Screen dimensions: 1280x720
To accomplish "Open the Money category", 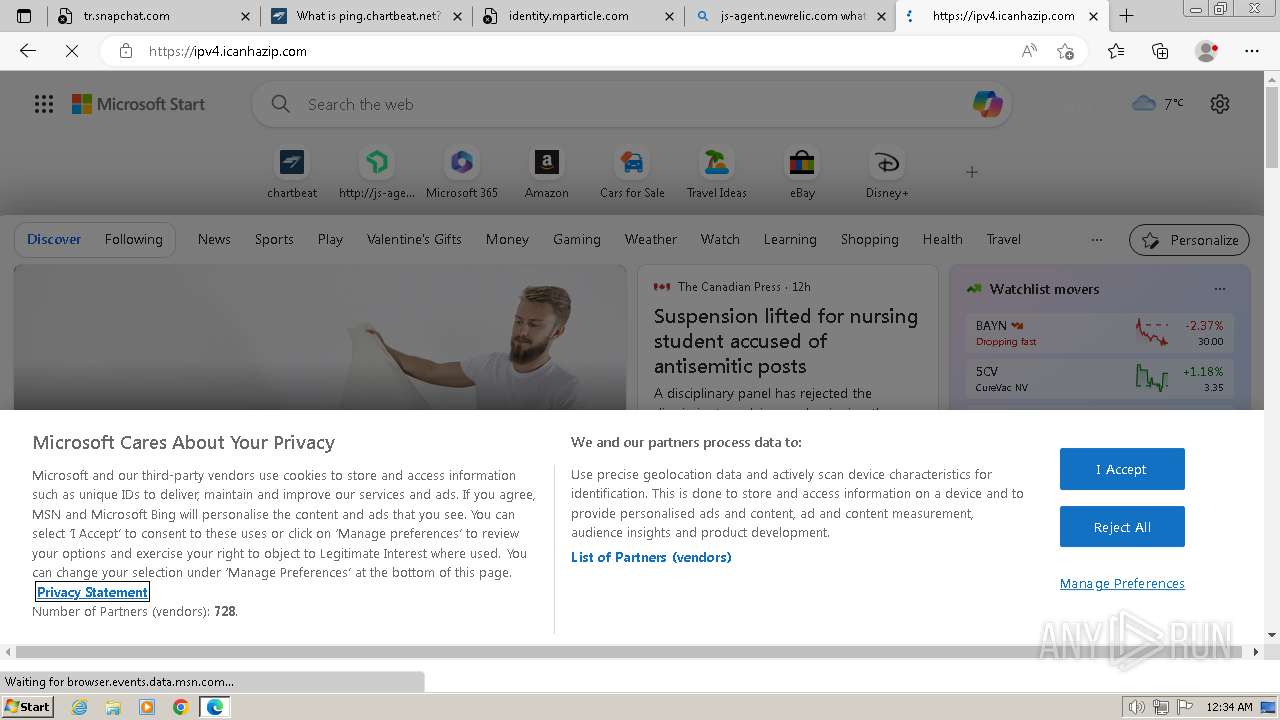I will pyautogui.click(x=507, y=239).
